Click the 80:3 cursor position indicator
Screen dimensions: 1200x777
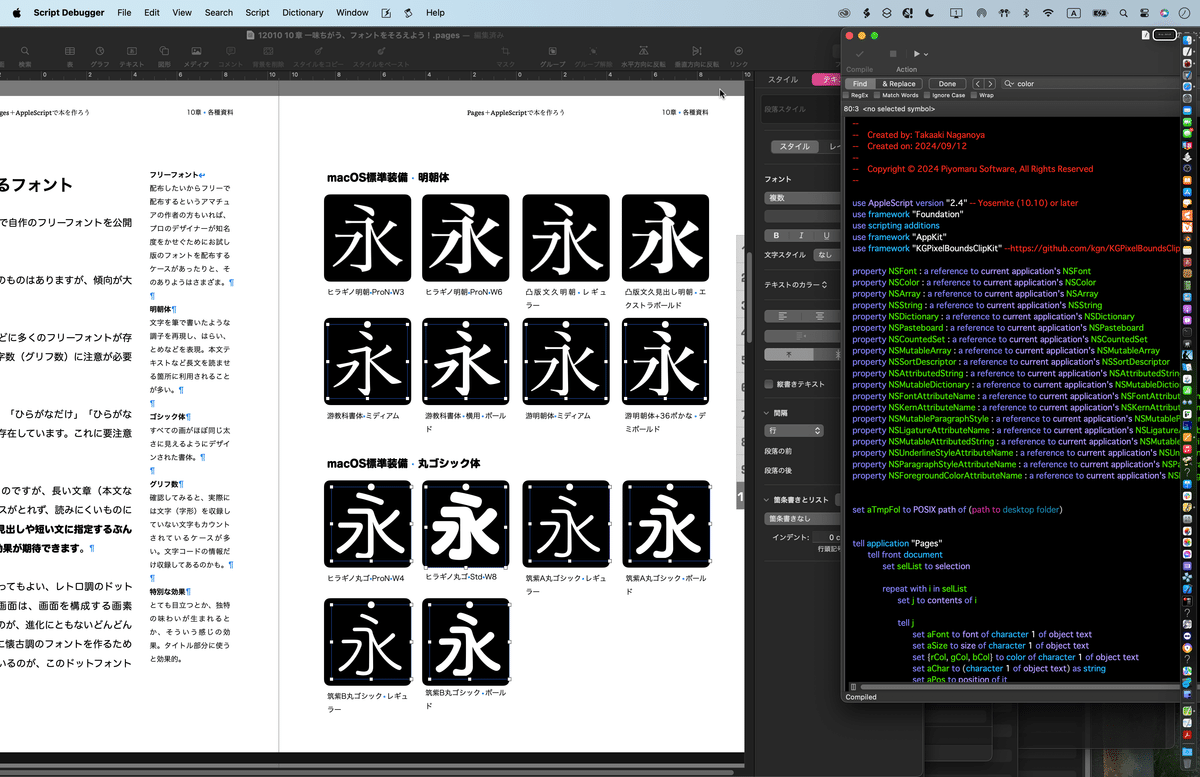(851, 107)
